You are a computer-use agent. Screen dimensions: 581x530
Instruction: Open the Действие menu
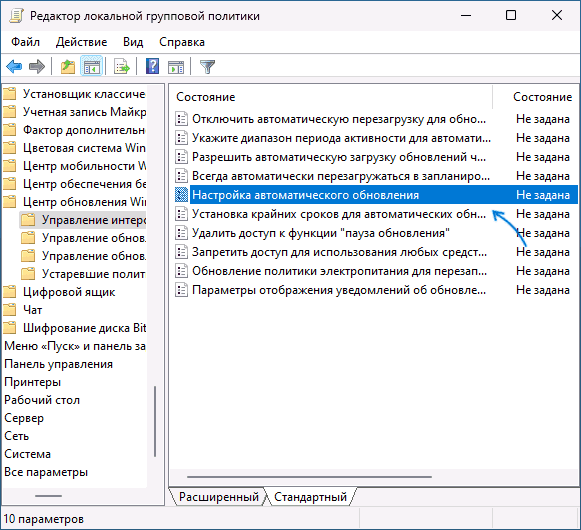[82, 42]
